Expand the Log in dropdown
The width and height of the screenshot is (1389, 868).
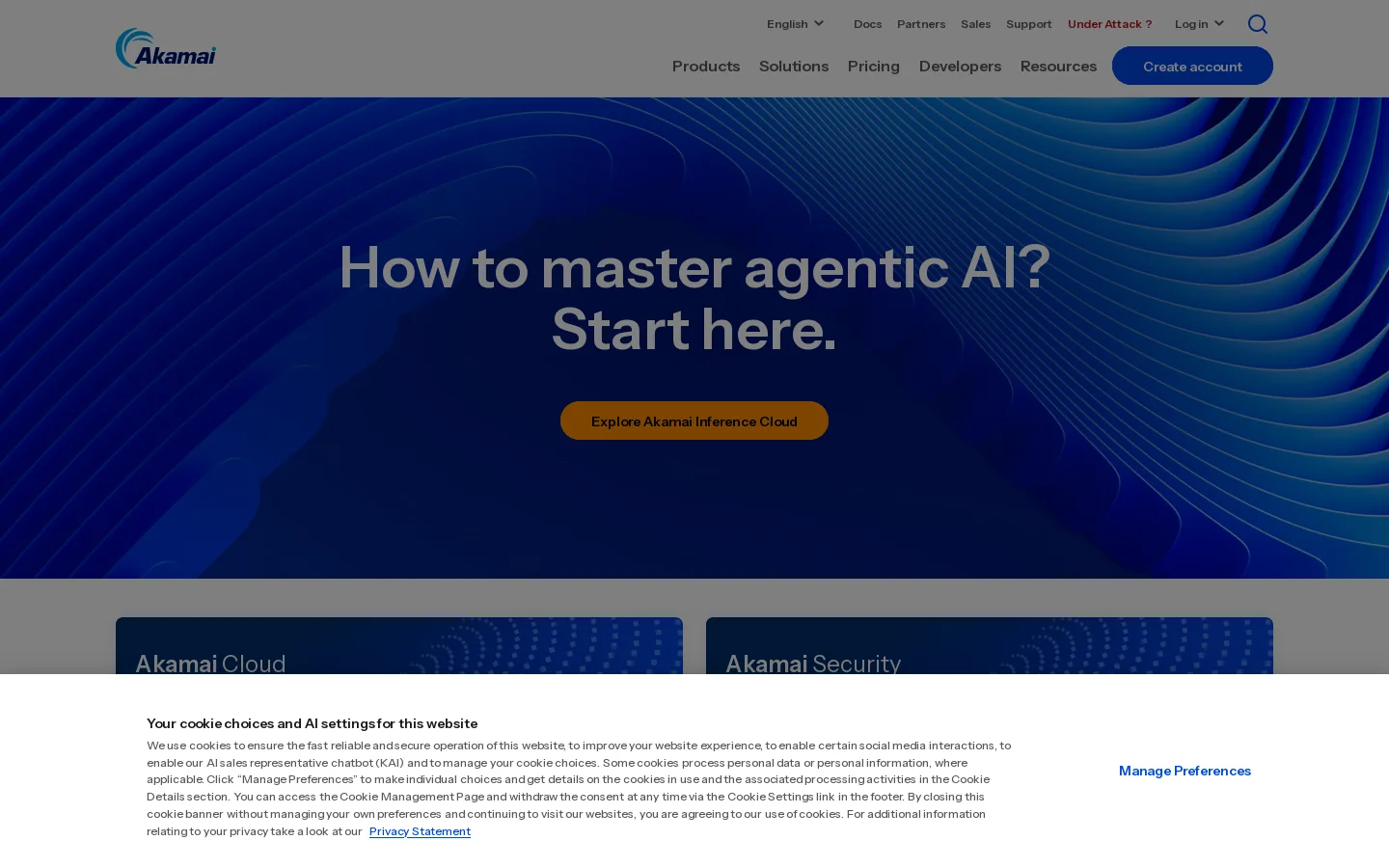pyautogui.click(x=1199, y=24)
